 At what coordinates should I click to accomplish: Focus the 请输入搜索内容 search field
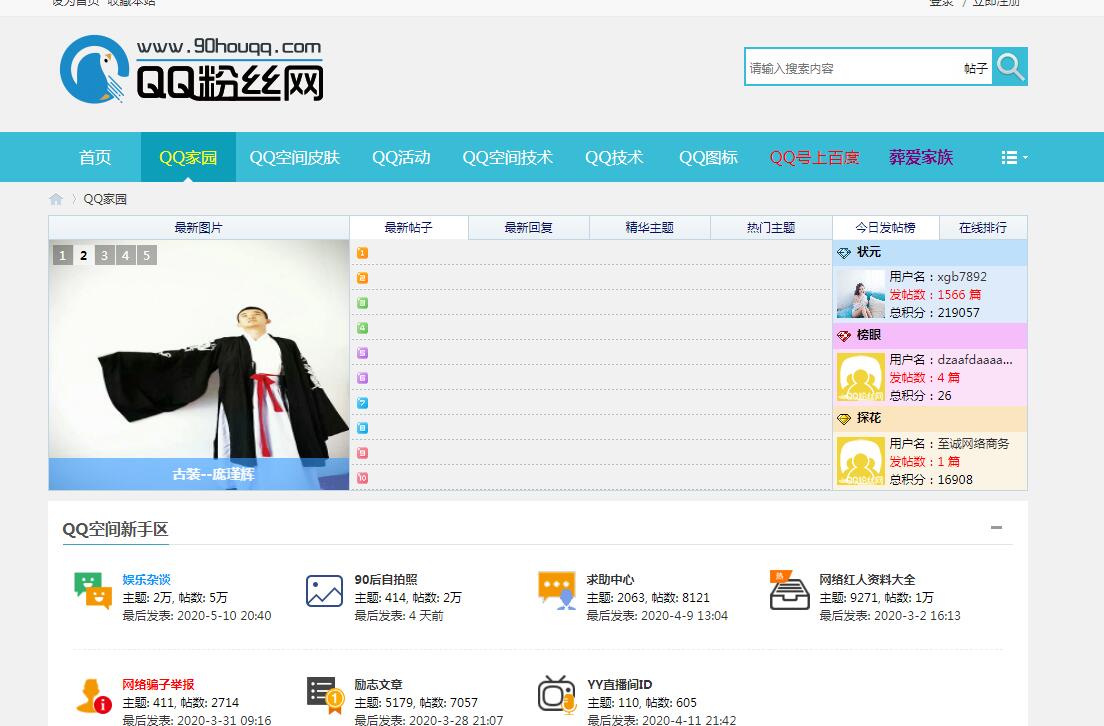[x=853, y=68]
